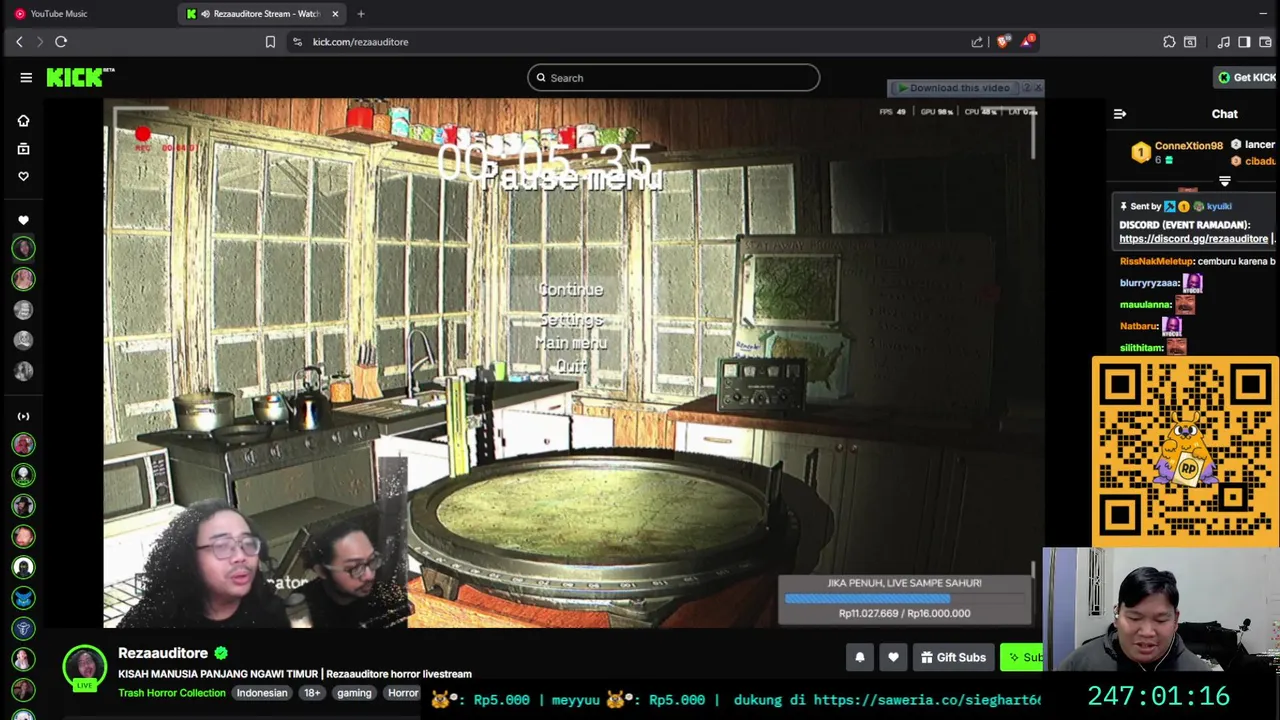
Task: Click chat user Natbaru
Action: 1139,326
